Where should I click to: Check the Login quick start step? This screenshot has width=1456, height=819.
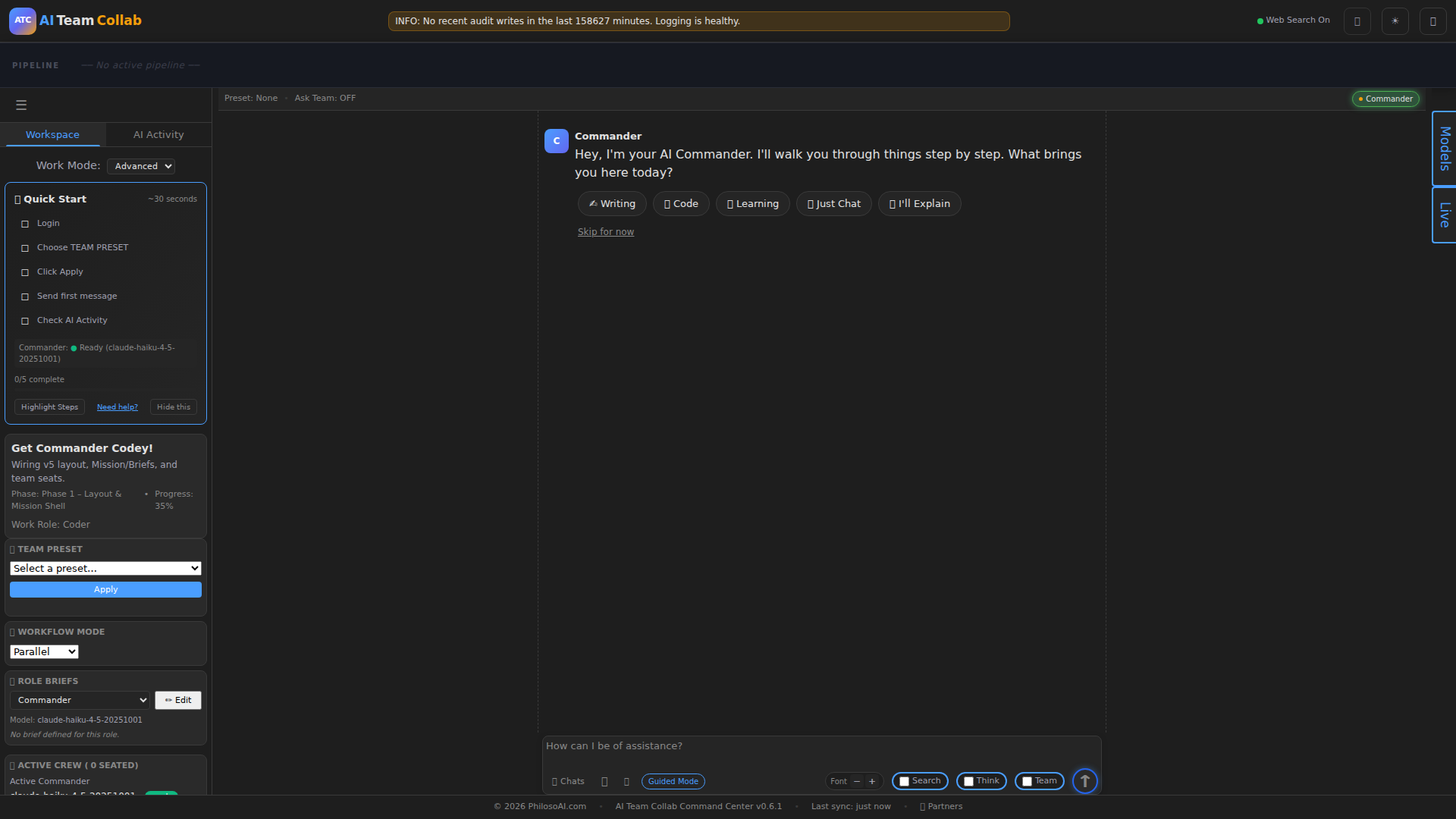(25, 224)
